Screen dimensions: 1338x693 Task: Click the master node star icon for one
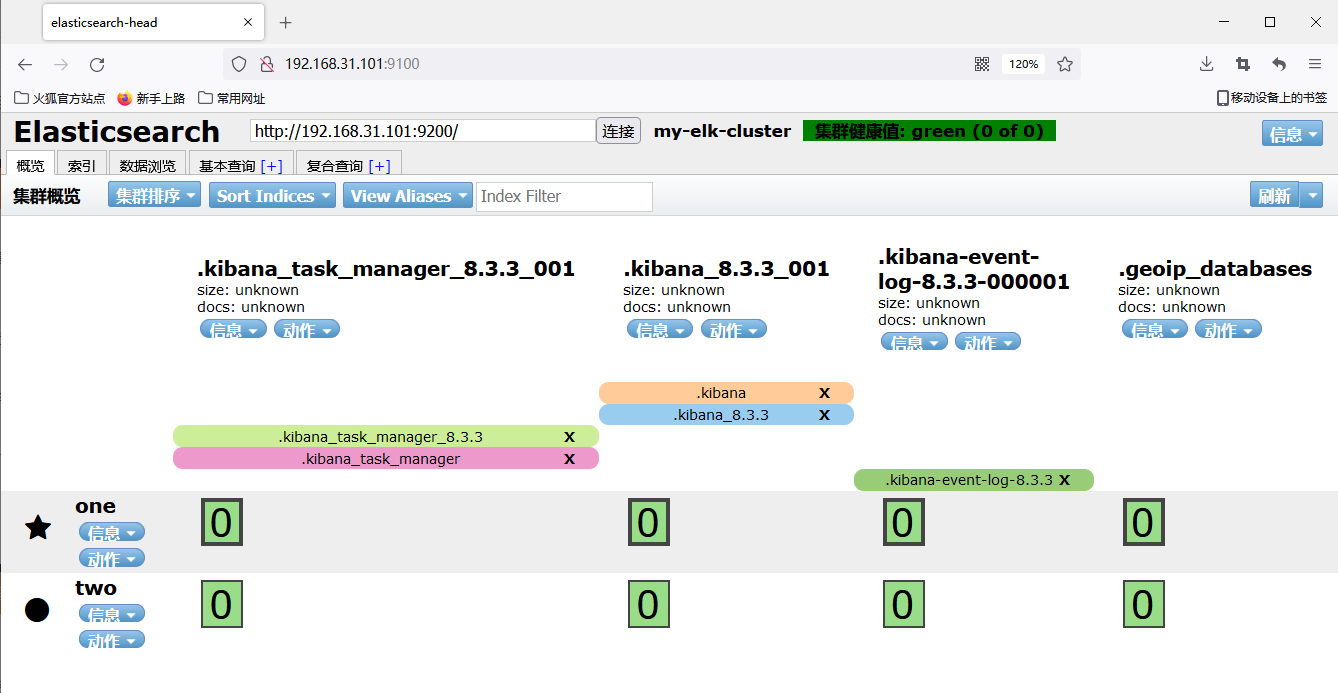(x=38, y=528)
